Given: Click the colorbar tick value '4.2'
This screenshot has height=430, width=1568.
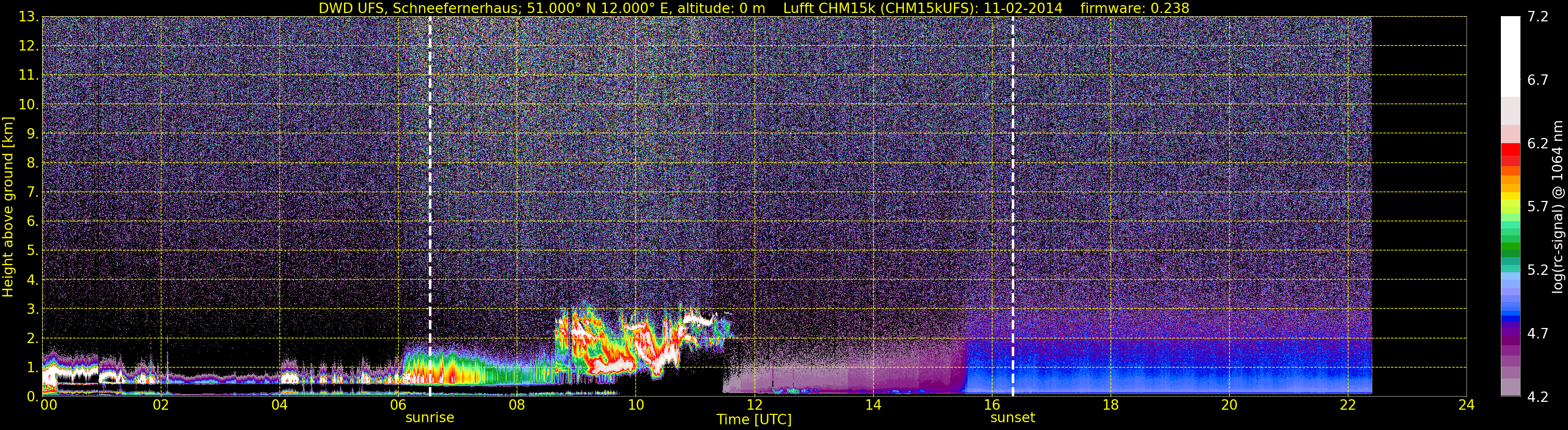Looking at the screenshot, I should [x=1538, y=397].
